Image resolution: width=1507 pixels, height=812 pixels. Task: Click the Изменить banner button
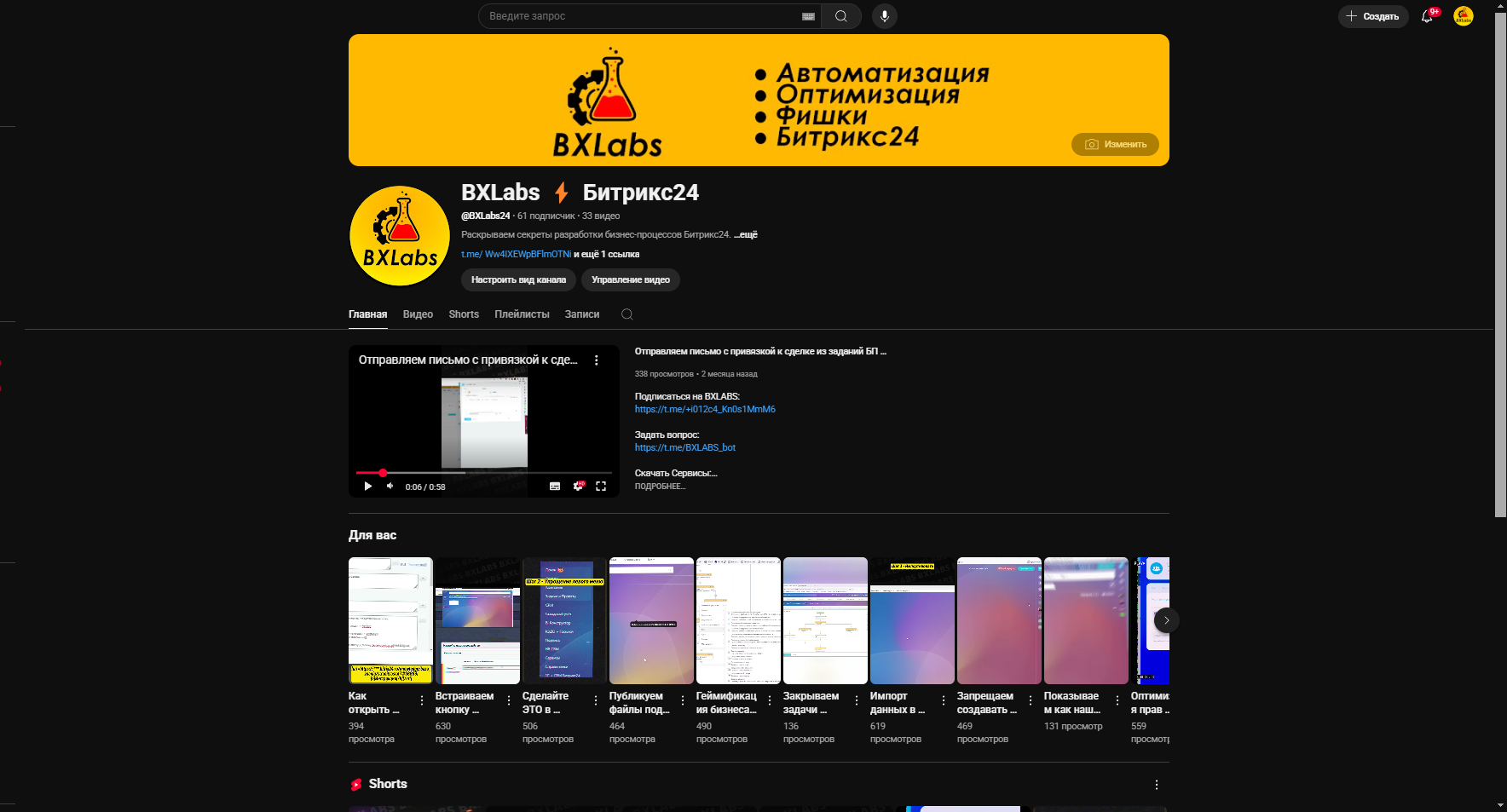1115,144
